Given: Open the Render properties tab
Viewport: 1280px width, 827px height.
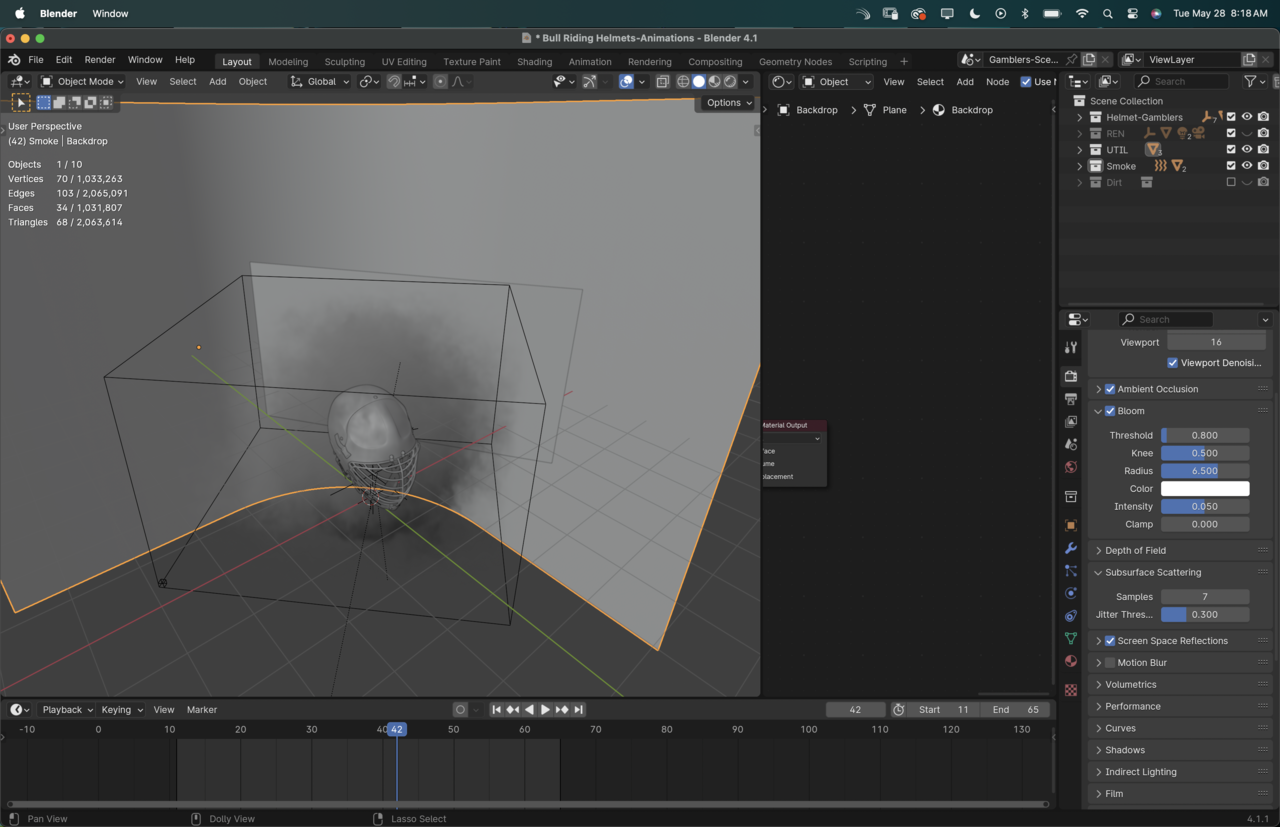Looking at the screenshot, I should point(1071,376).
